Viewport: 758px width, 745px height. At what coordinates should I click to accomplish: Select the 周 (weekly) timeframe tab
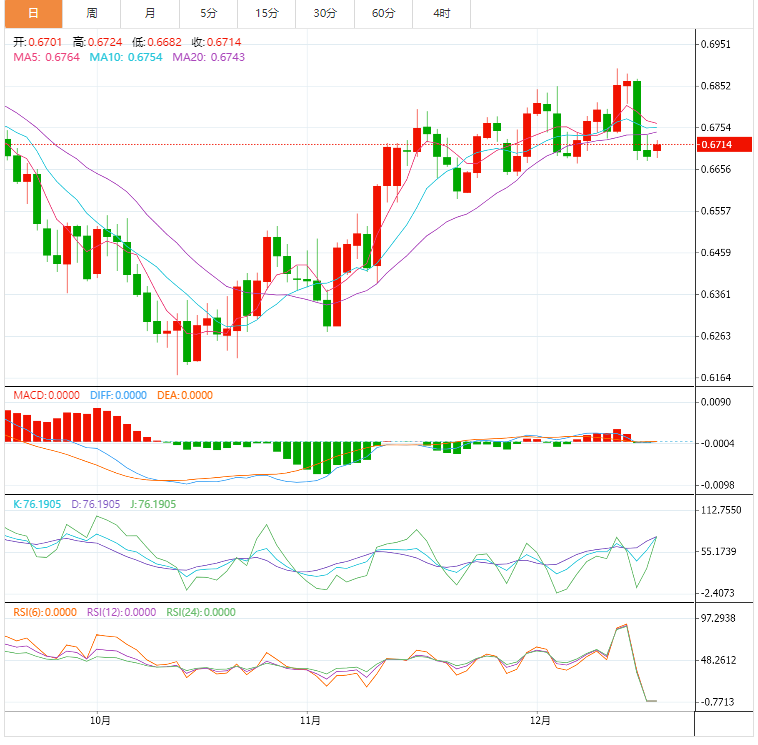pyautogui.click(x=91, y=13)
